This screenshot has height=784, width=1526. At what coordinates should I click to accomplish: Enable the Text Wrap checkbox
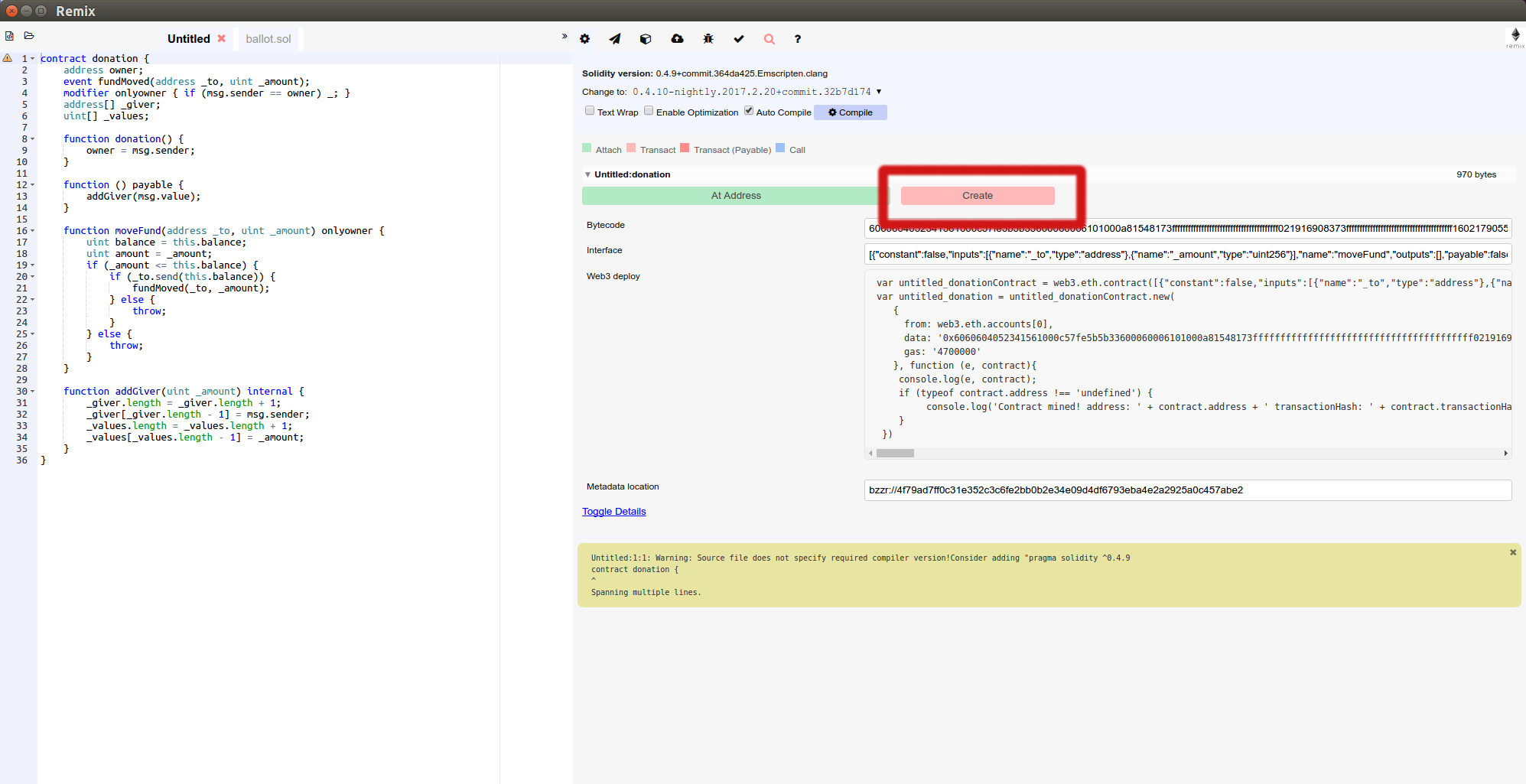(x=590, y=111)
